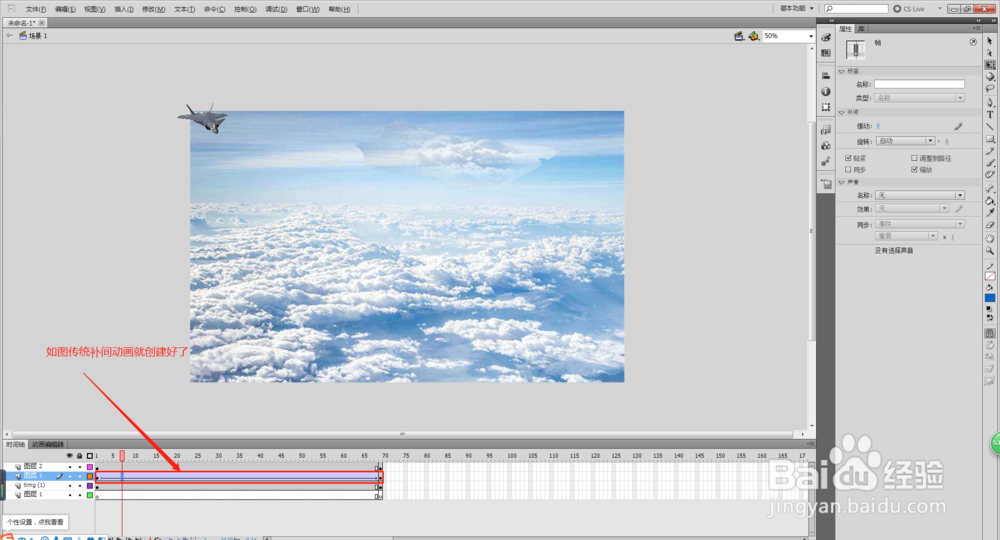Open the 插入(I) menu

coord(124,9)
